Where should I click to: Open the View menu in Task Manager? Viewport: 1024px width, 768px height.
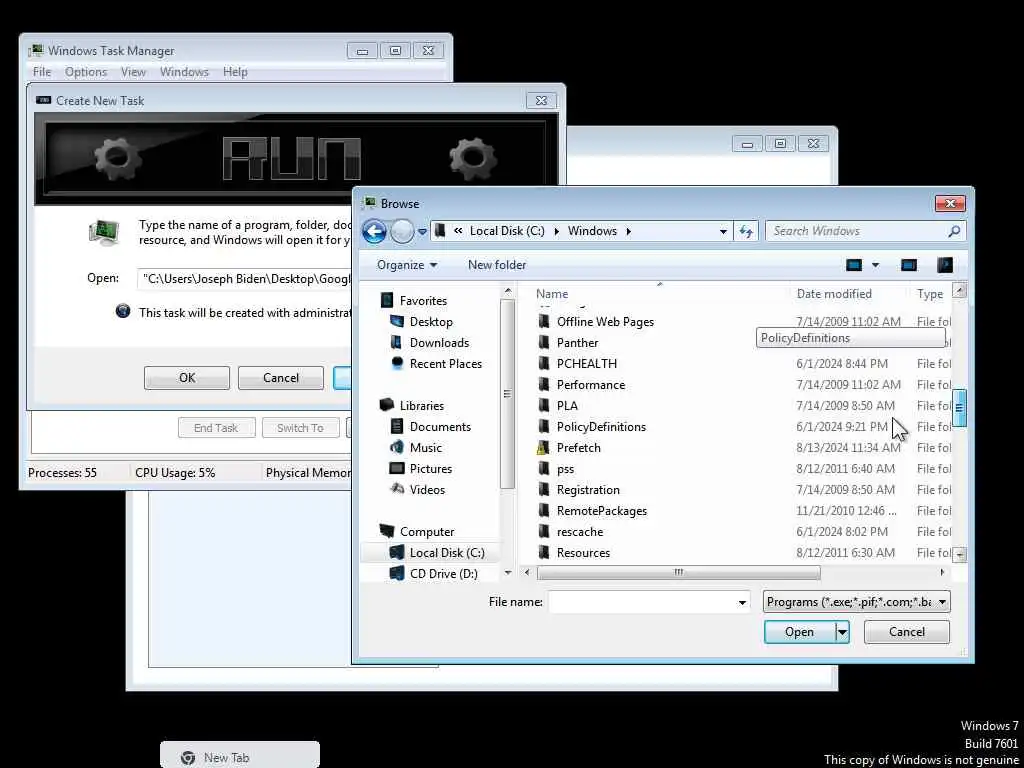point(133,72)
